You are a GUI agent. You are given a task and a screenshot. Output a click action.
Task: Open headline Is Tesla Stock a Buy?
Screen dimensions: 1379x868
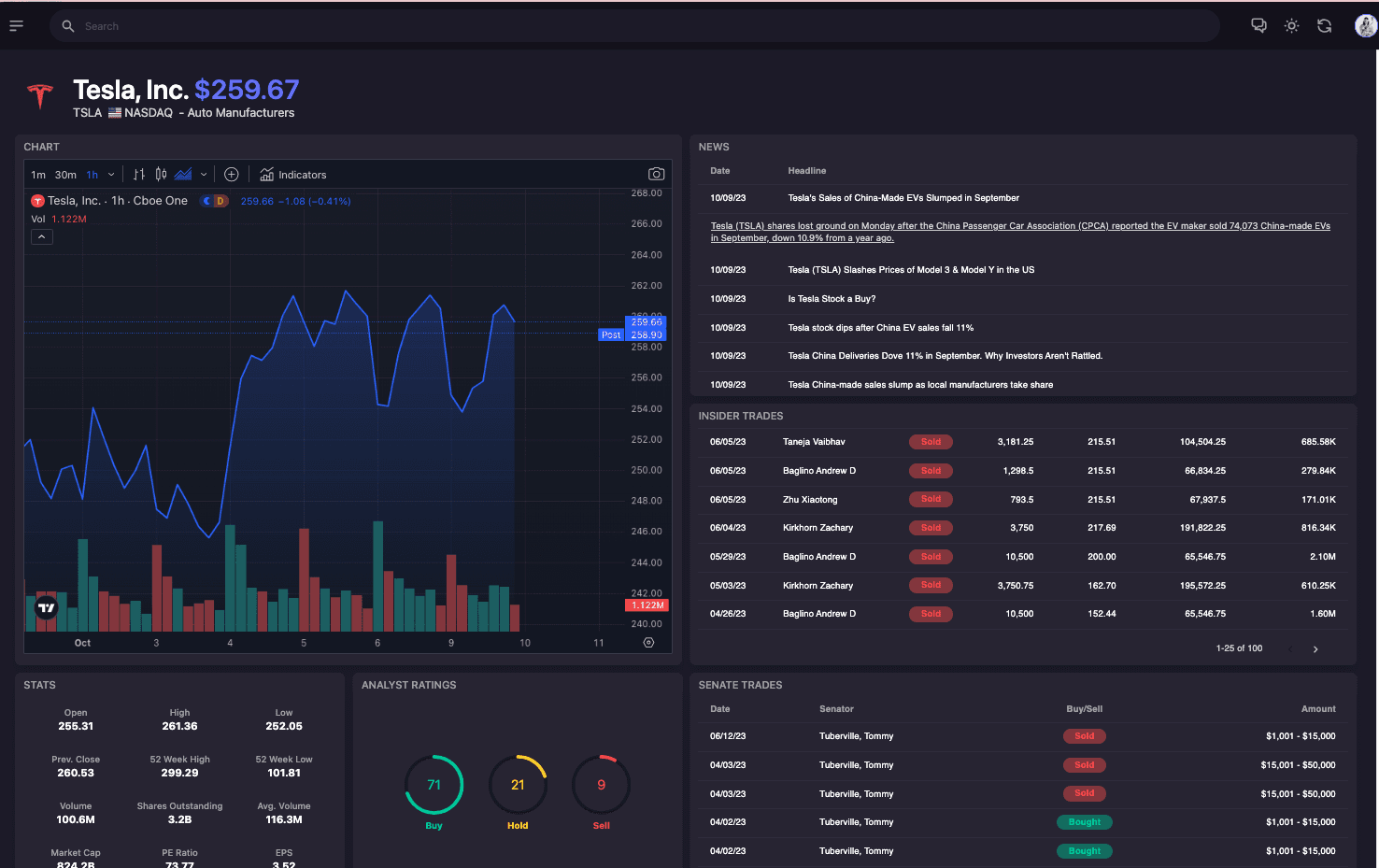[832, 299]
